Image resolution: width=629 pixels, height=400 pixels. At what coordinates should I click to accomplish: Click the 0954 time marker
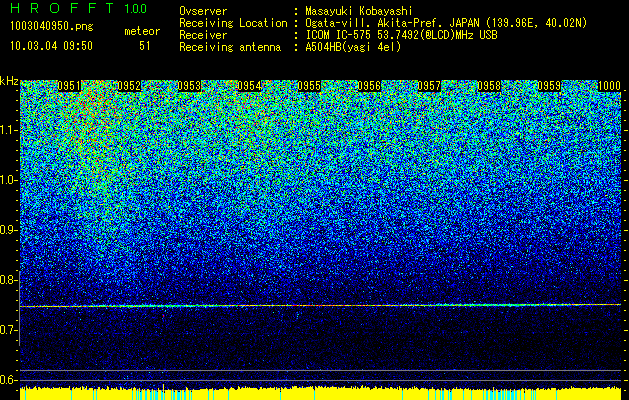(249, 86)
